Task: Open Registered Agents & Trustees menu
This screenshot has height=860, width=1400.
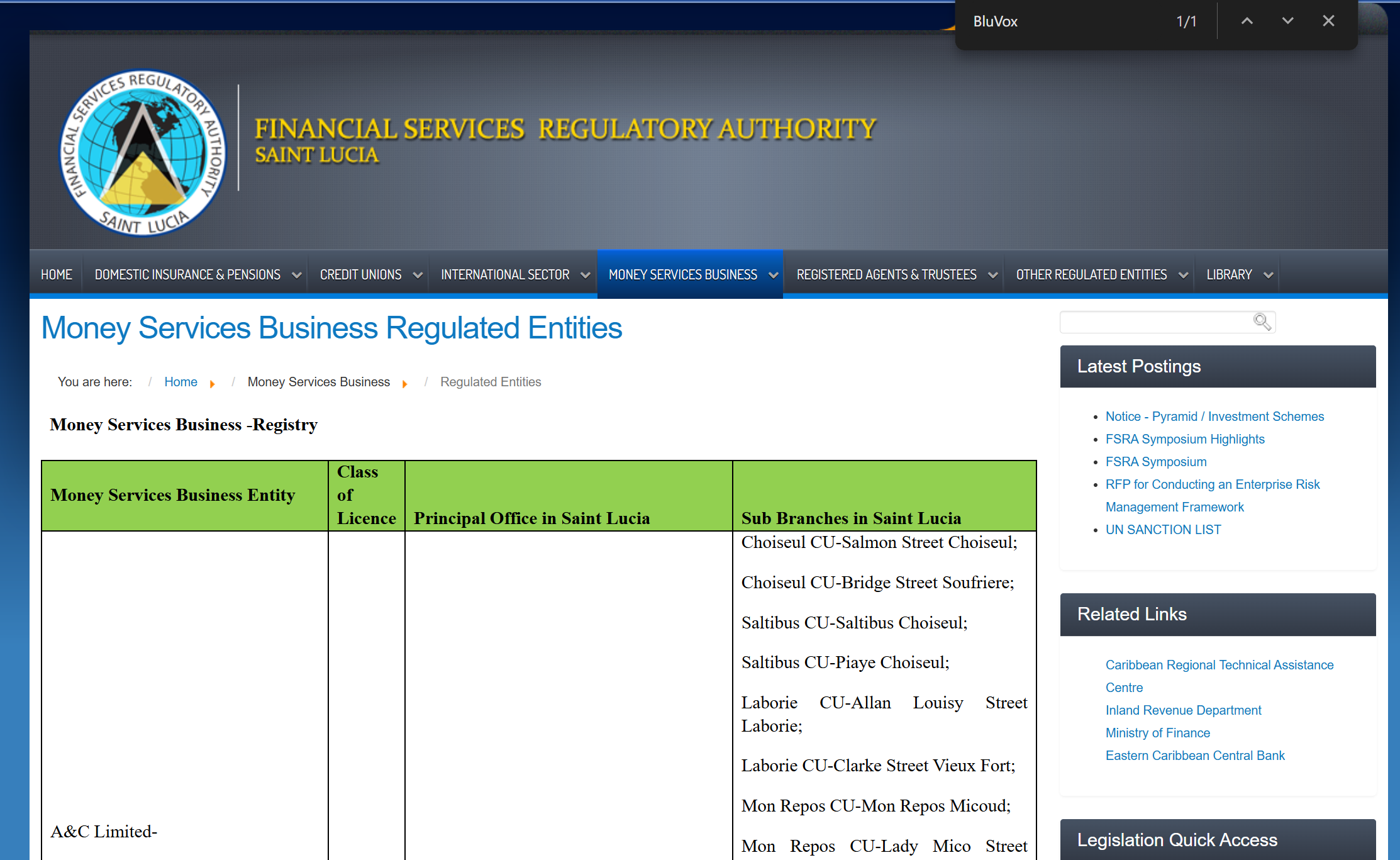Action: coord(887,275)
